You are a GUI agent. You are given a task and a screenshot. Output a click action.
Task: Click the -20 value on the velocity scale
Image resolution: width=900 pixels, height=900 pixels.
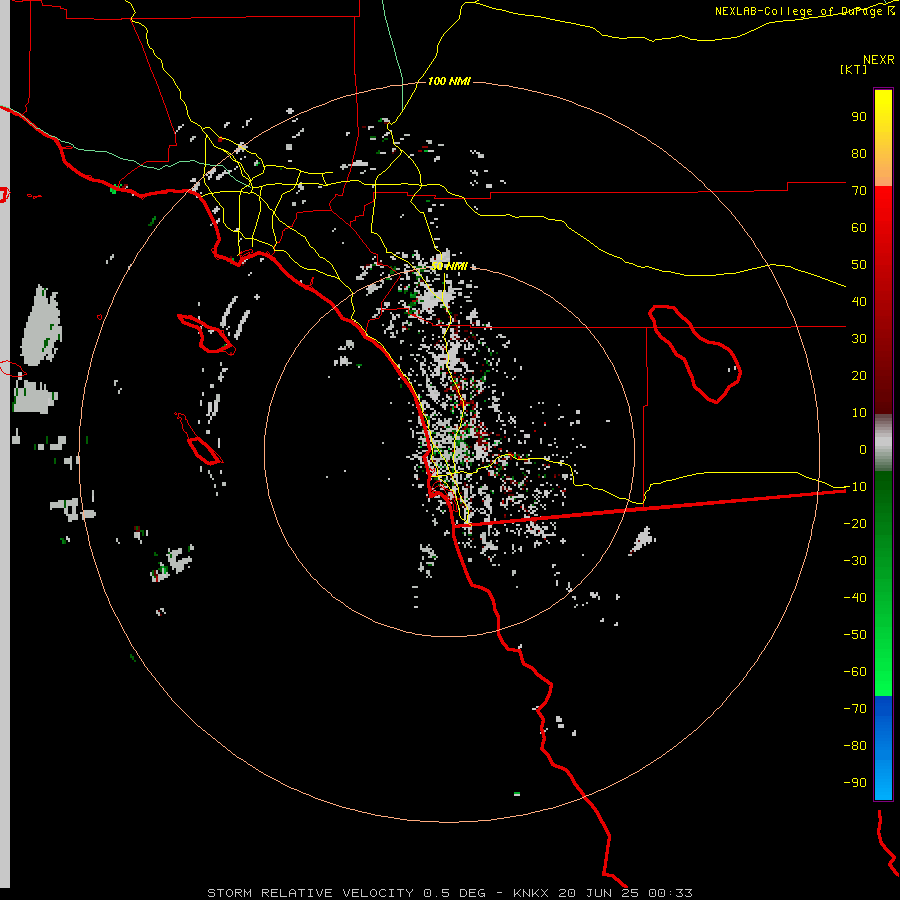point(855,523)
